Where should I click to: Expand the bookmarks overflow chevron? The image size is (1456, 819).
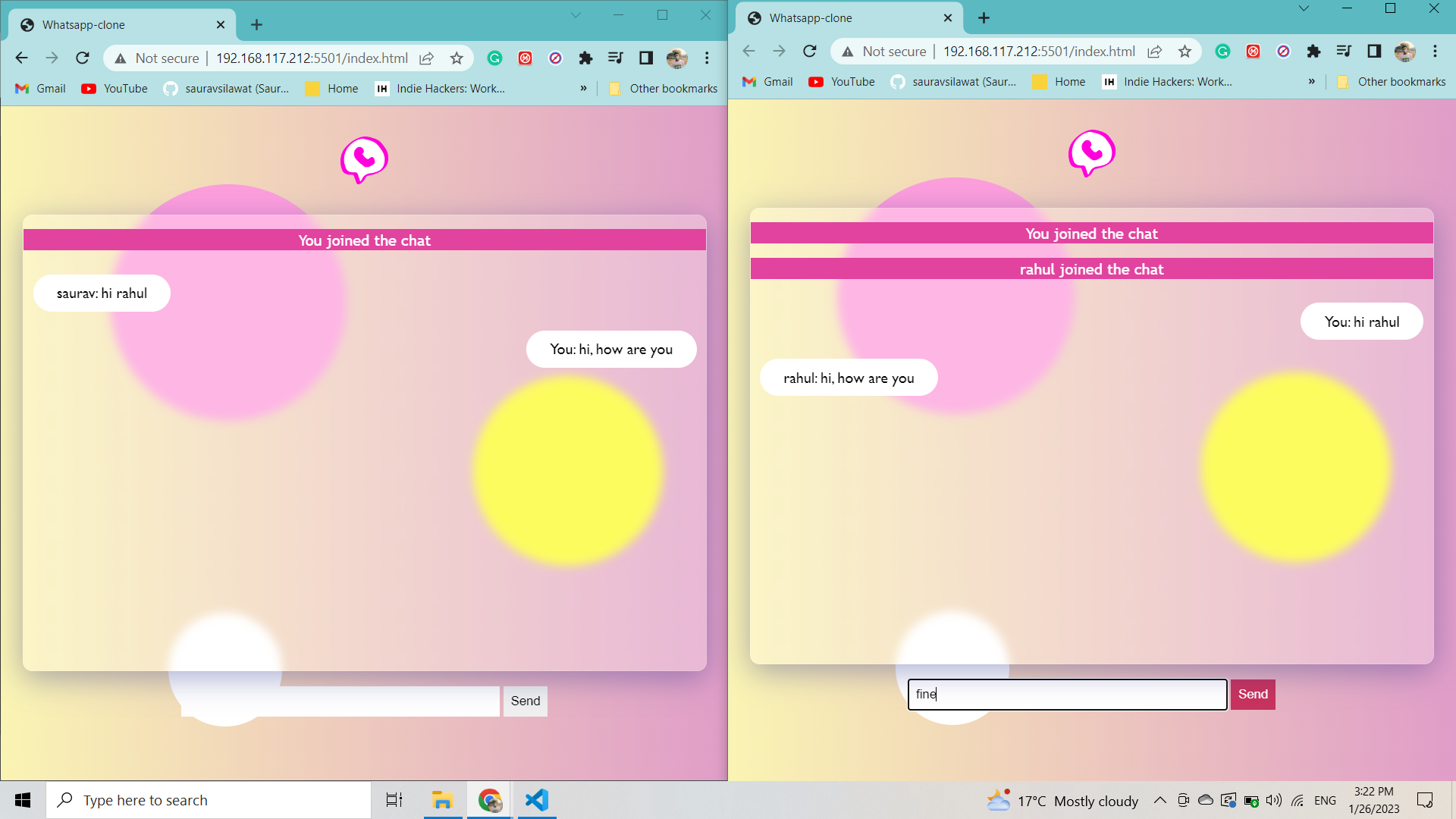pyautogui.click(x=583, y=88)
